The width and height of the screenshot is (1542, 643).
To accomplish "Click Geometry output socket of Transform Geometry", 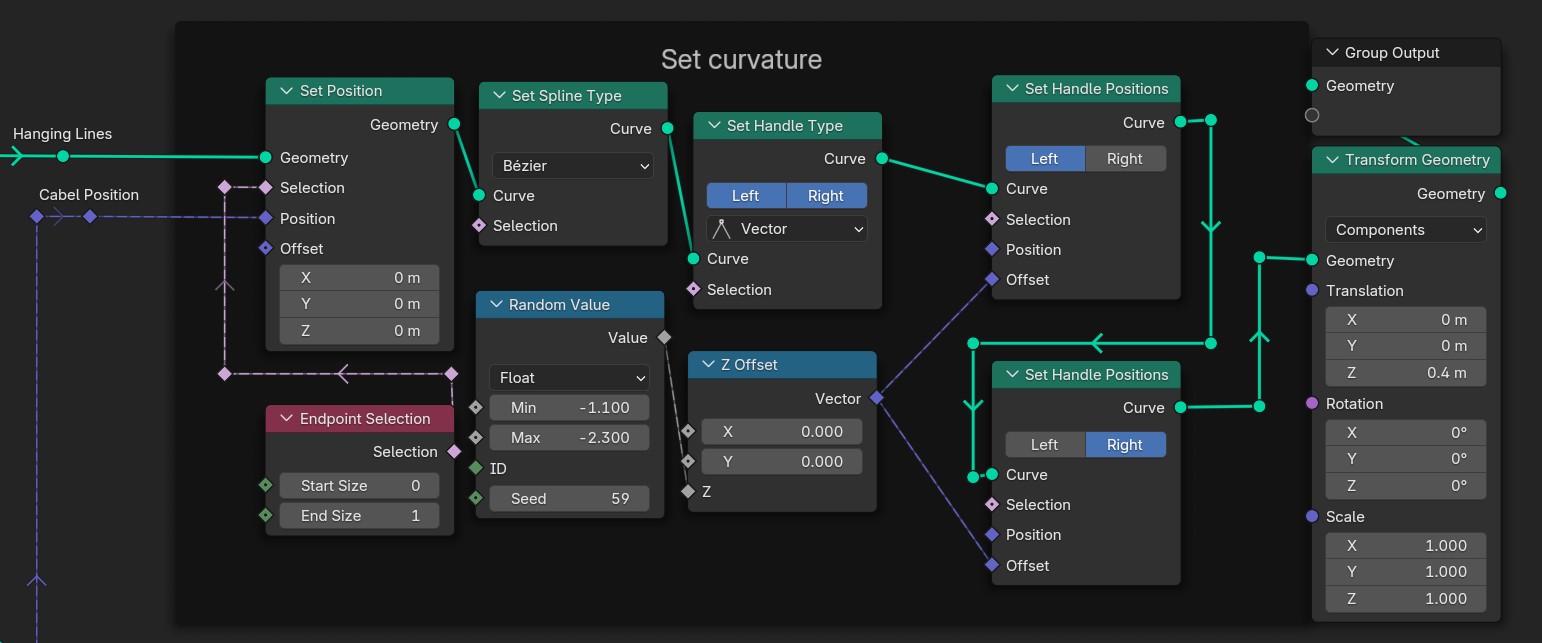I will [1500, 193].
